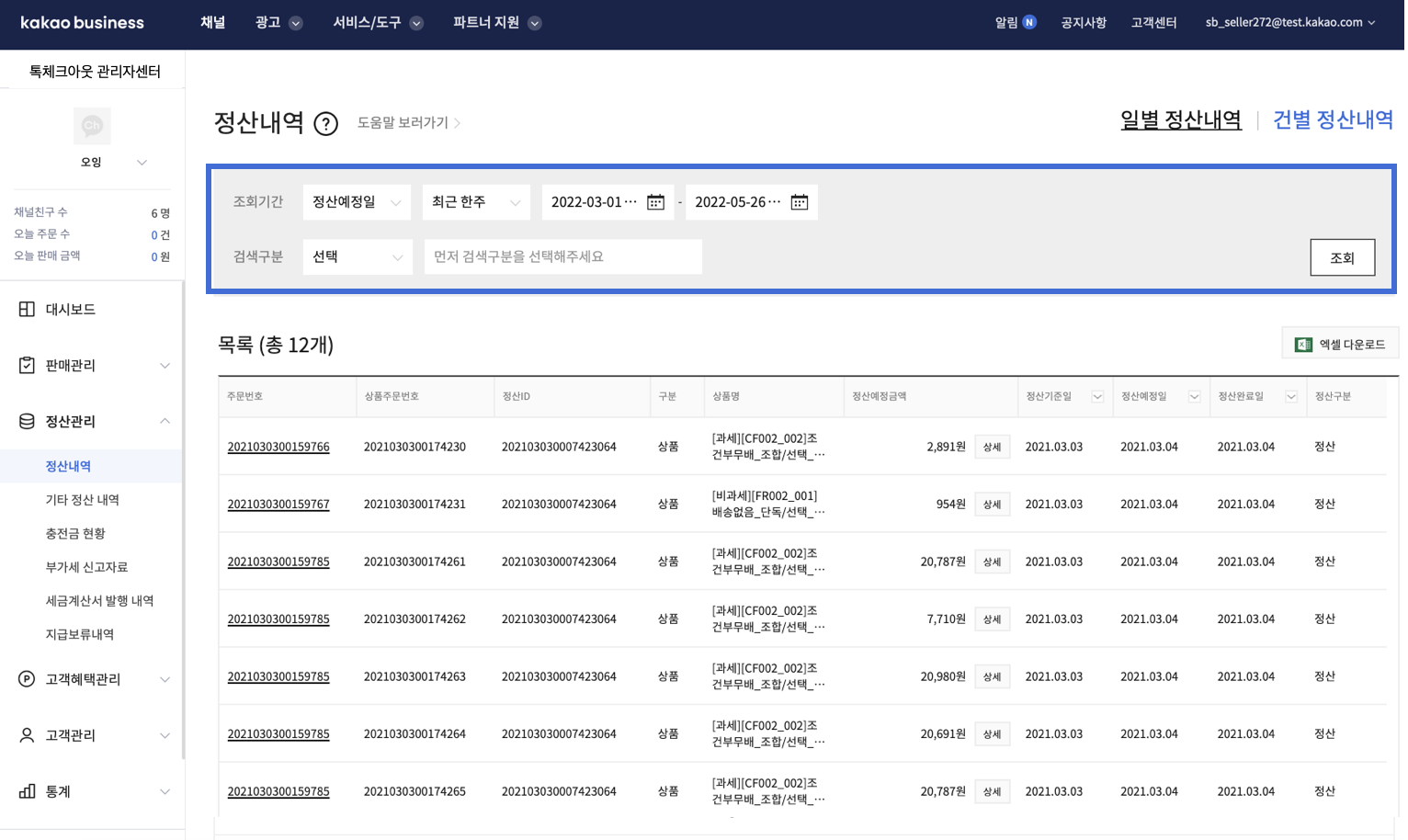
Task: Open the end date calendar picker
Action: pos(799,202)
